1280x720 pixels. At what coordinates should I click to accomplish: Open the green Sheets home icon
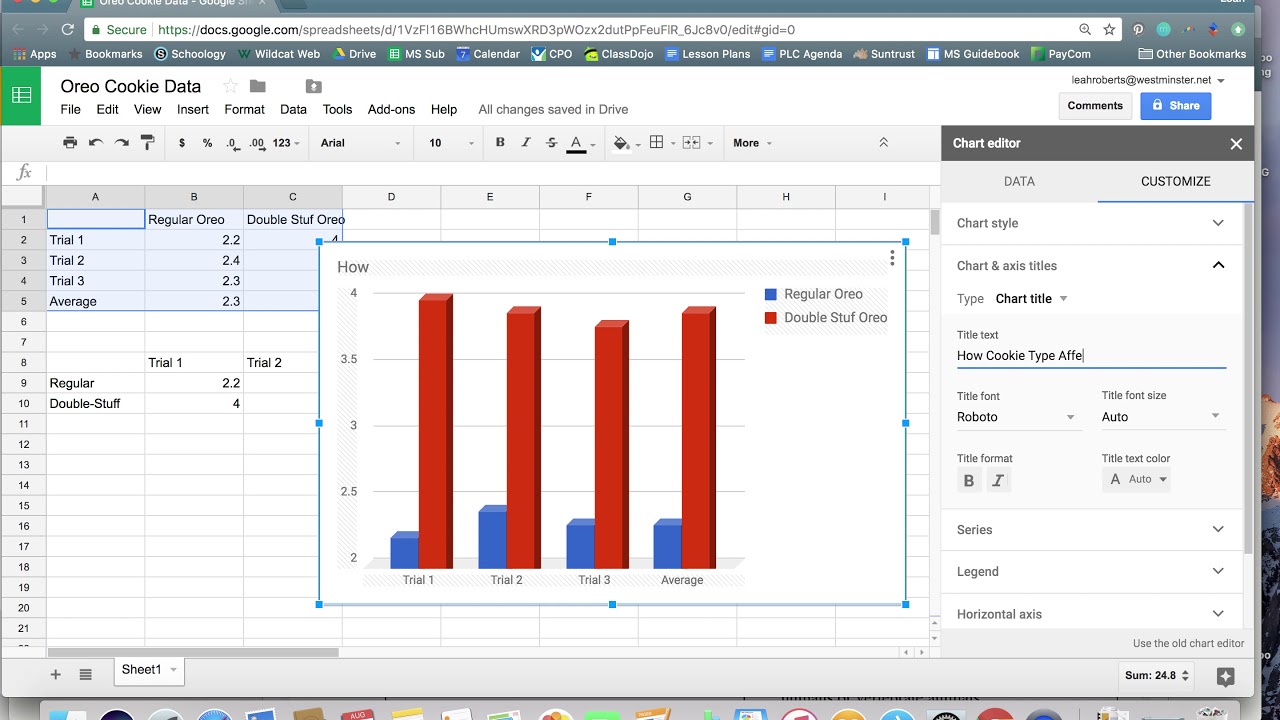click(21, 96)
